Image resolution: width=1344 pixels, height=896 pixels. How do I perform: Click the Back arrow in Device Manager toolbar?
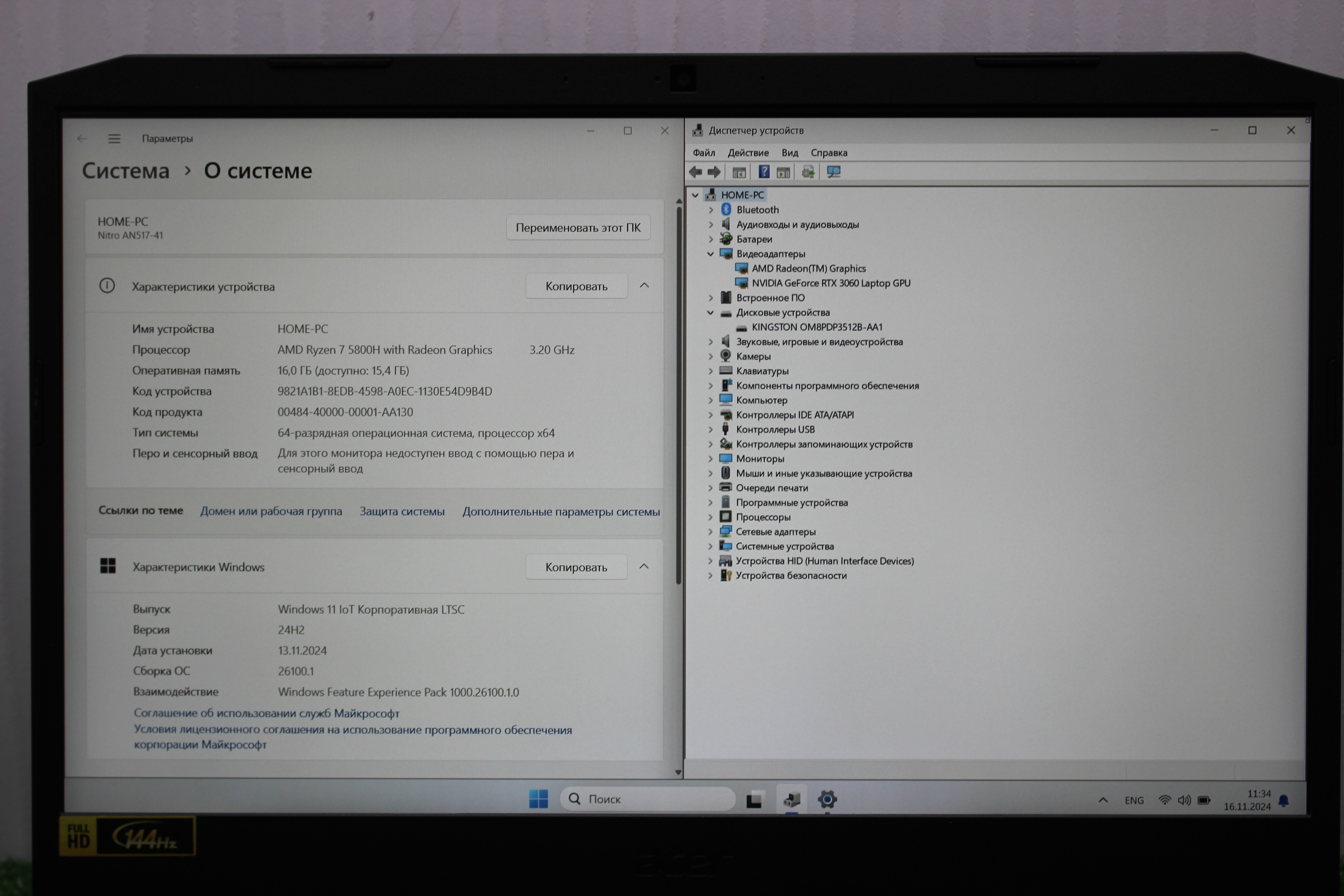[x=695, y=172]
